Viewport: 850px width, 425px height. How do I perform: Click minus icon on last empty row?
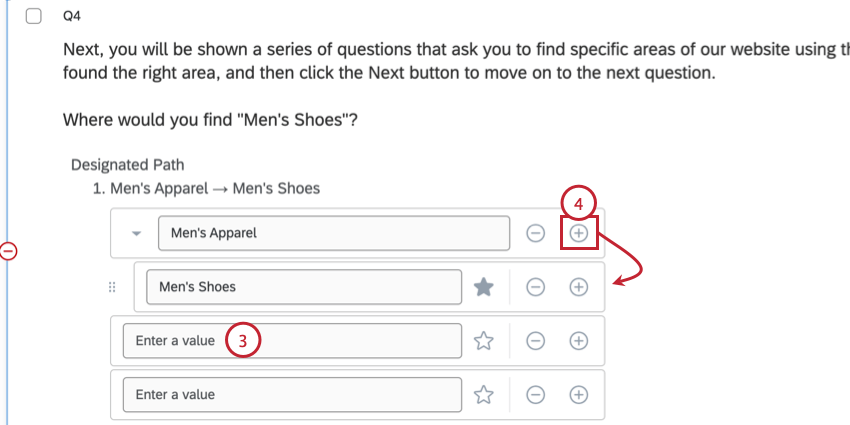[536, 395]
